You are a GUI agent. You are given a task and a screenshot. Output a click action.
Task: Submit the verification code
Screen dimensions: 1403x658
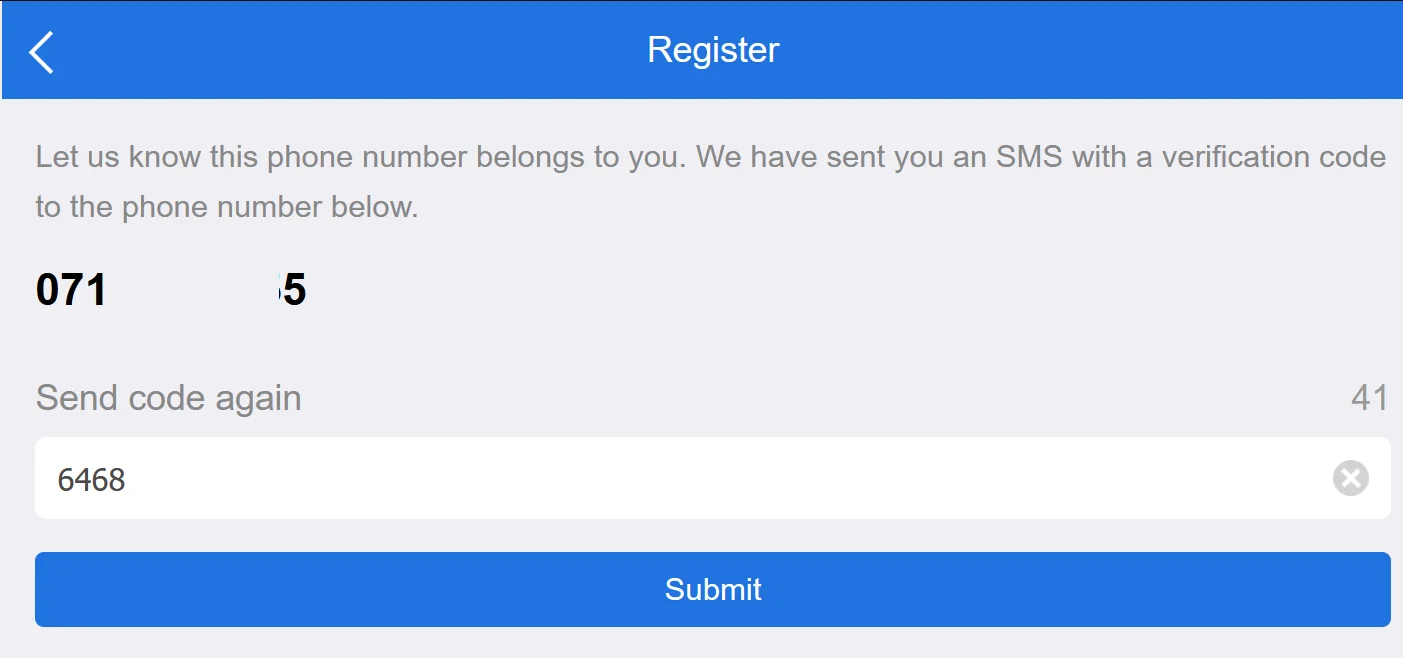point(713,589)
